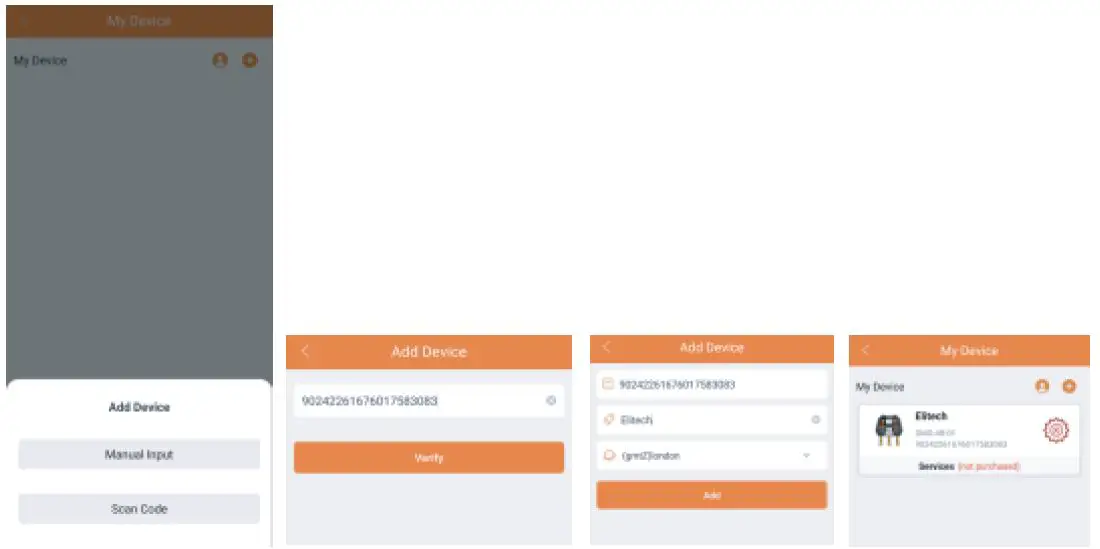Clear the device code field above Verify
The height and width of the screenshot is (549, 1100).
click(551, 401)
